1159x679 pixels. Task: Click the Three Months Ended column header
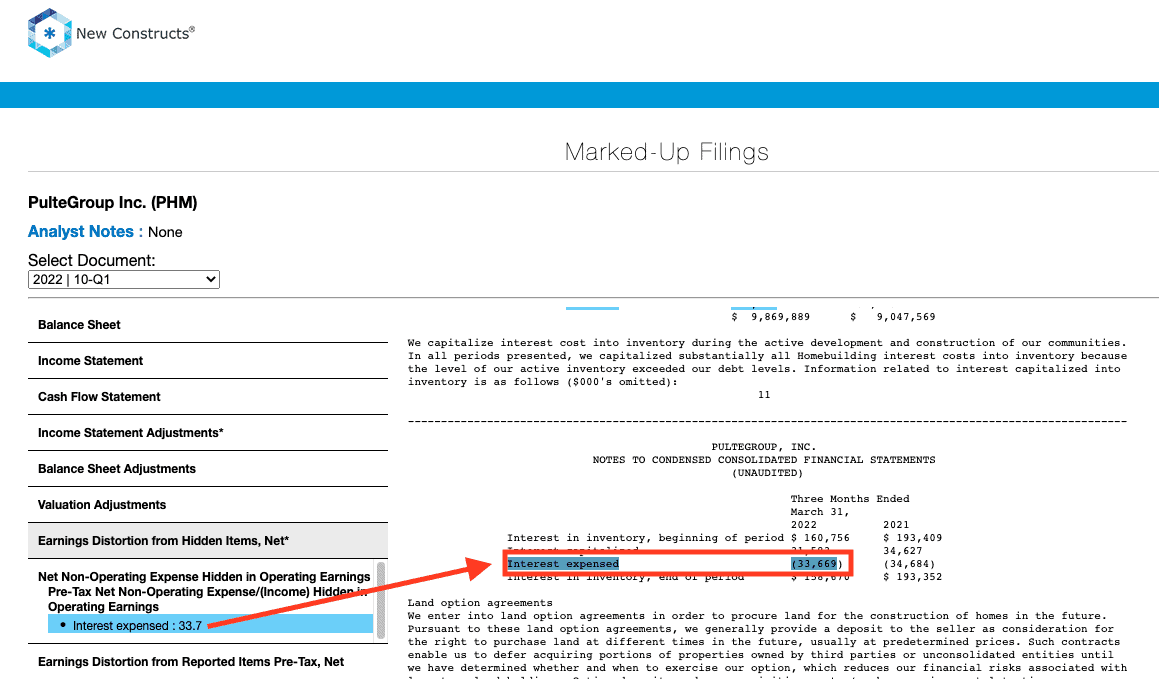(850, 499)
